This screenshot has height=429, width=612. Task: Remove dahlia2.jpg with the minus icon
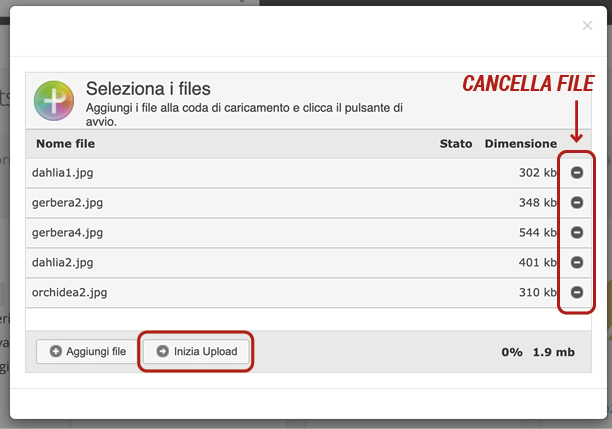click(577, 262)
